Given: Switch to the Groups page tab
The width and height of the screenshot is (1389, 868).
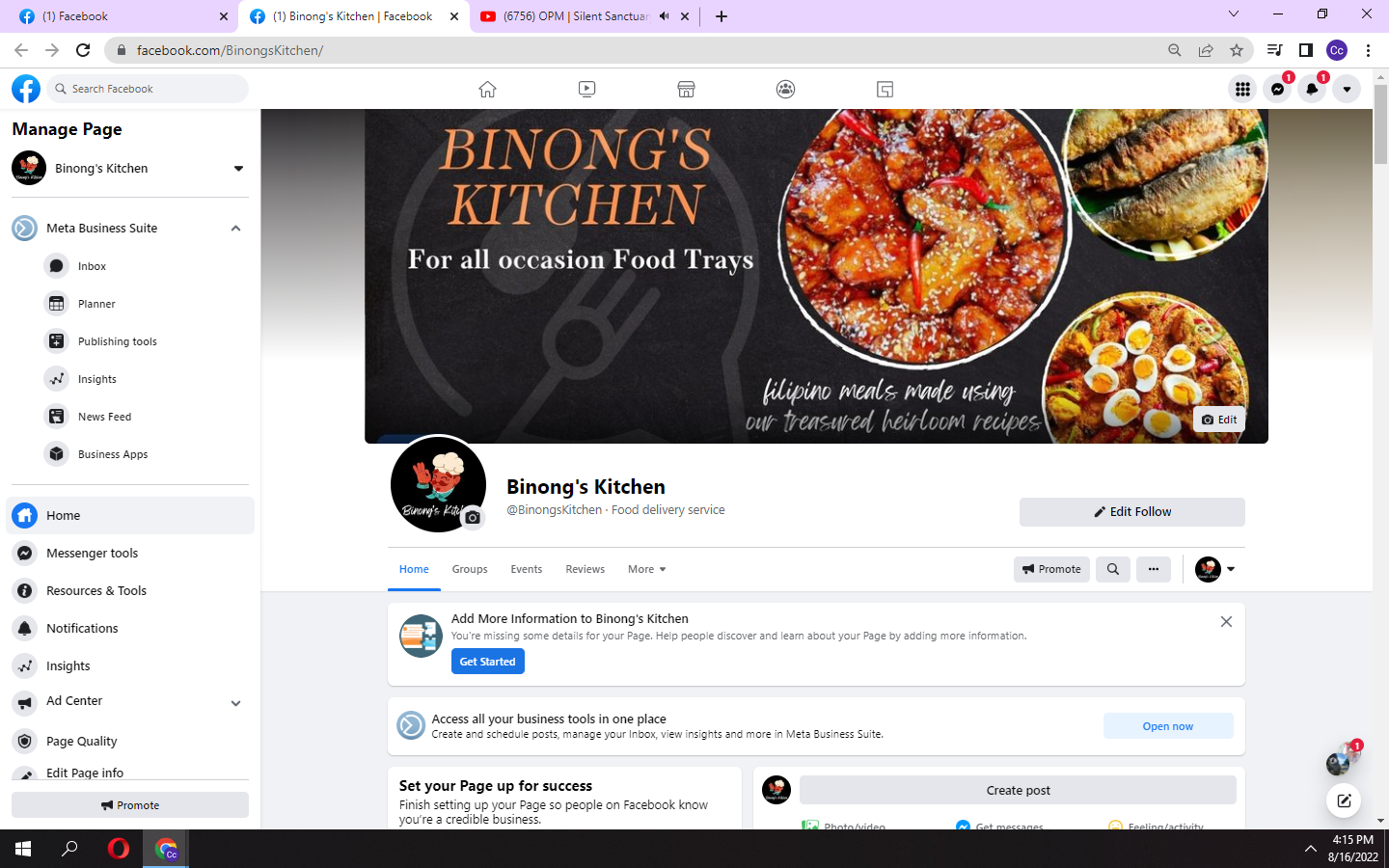Looking at the screenshot, I should tap(470, 569).
